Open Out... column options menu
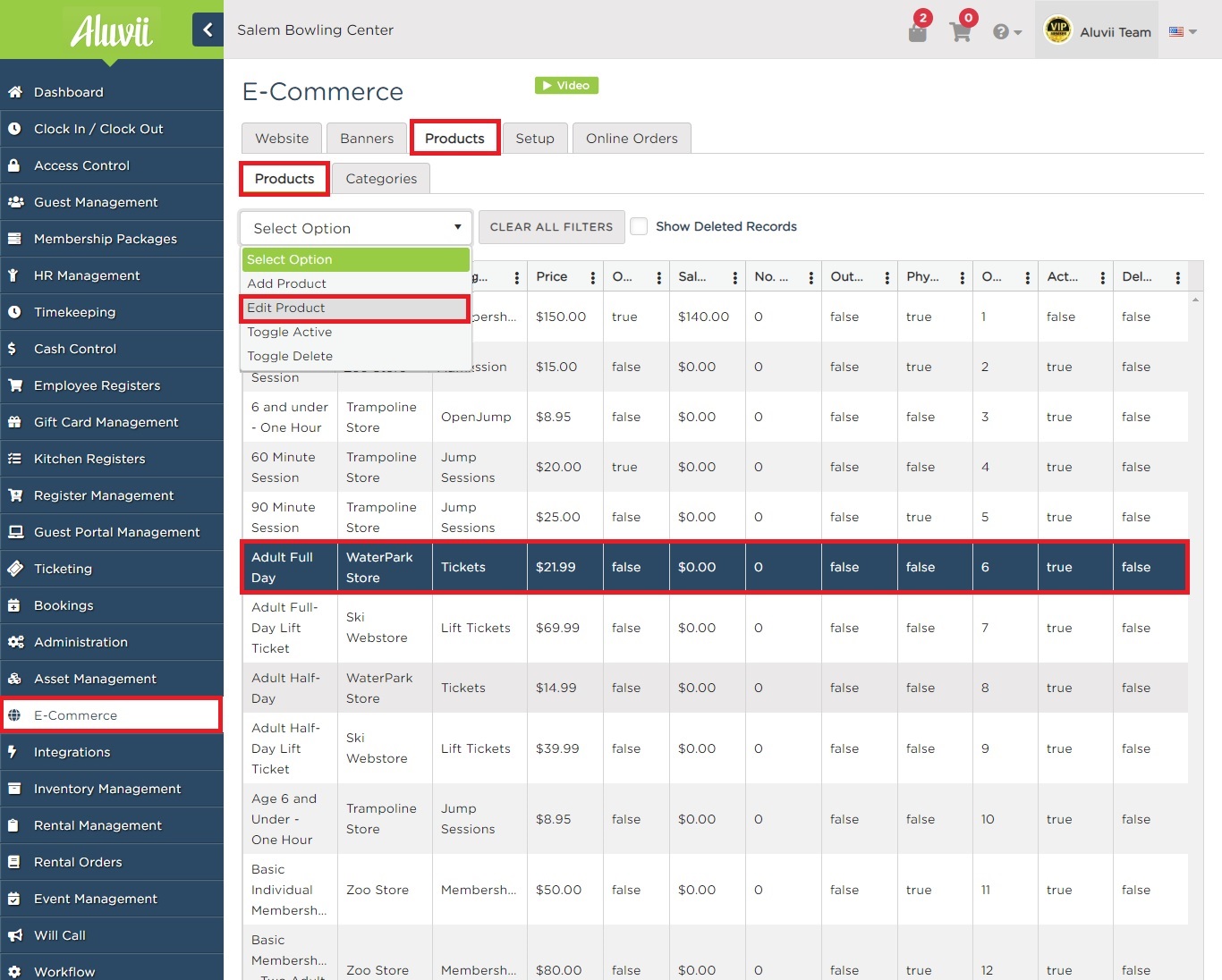Screen dimensions: 1222x980 (887, 278)
